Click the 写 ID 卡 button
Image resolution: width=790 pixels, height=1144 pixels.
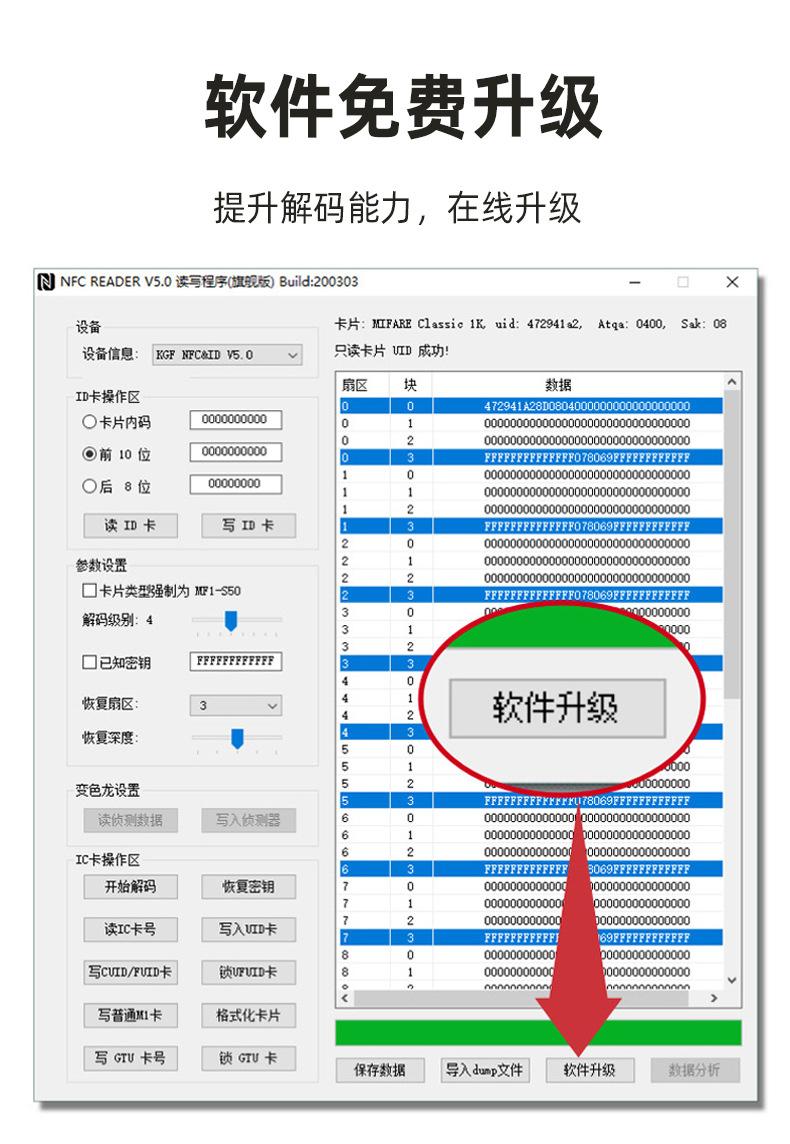pos(249,525)
